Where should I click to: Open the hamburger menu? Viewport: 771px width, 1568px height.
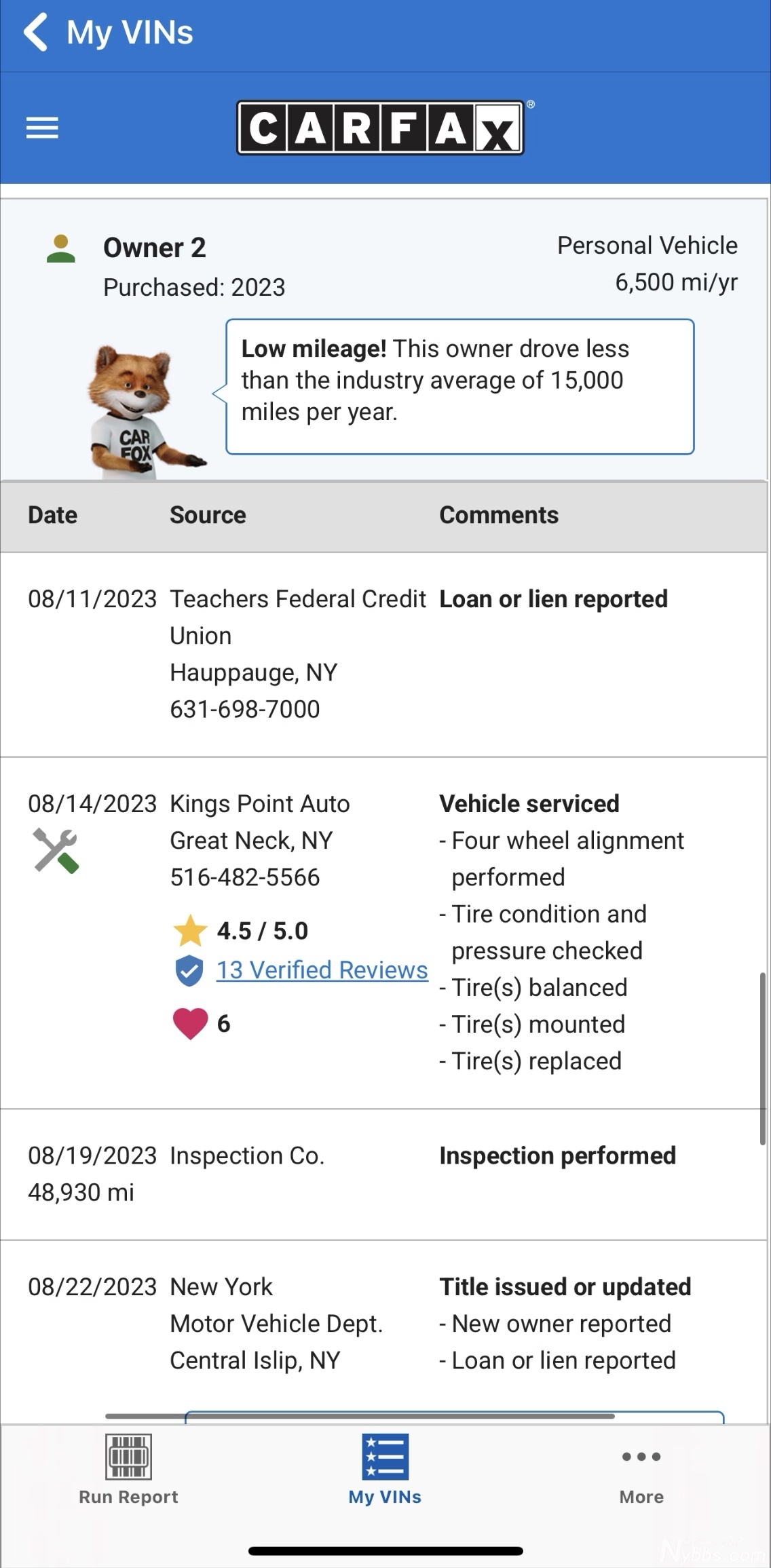pyautogui.click(x=42, y=128)
